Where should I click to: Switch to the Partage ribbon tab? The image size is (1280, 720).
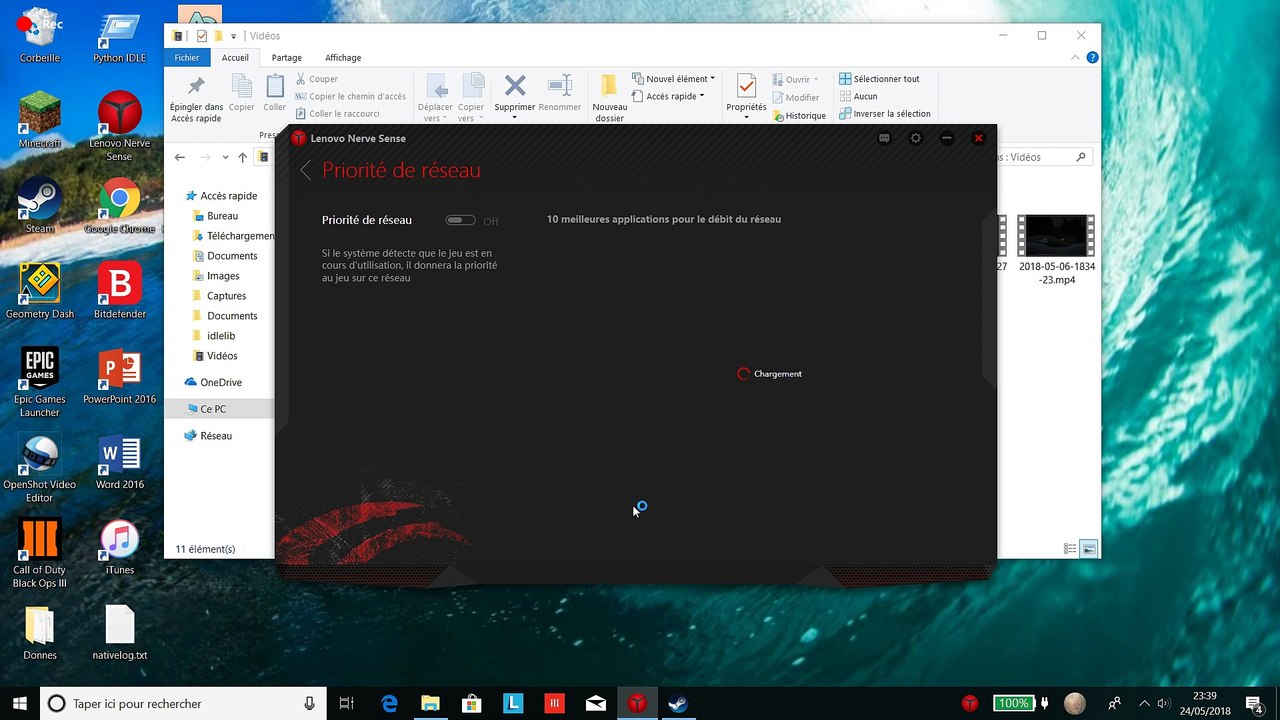click(286, 58)
